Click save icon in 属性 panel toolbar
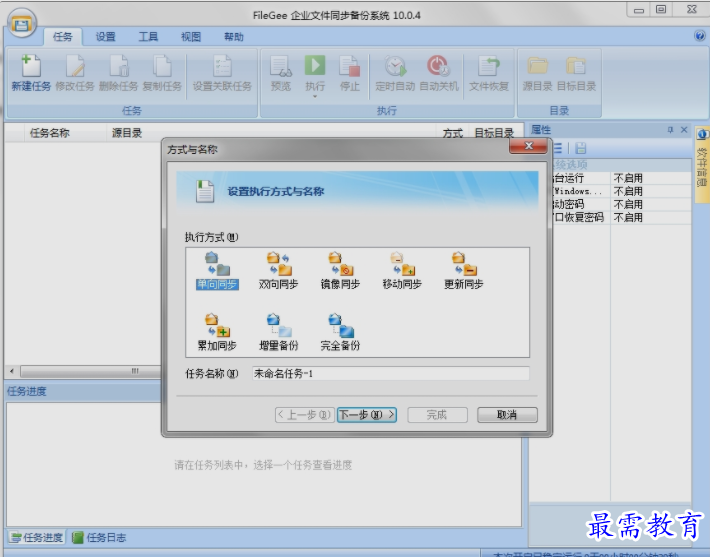 point(580,148)
